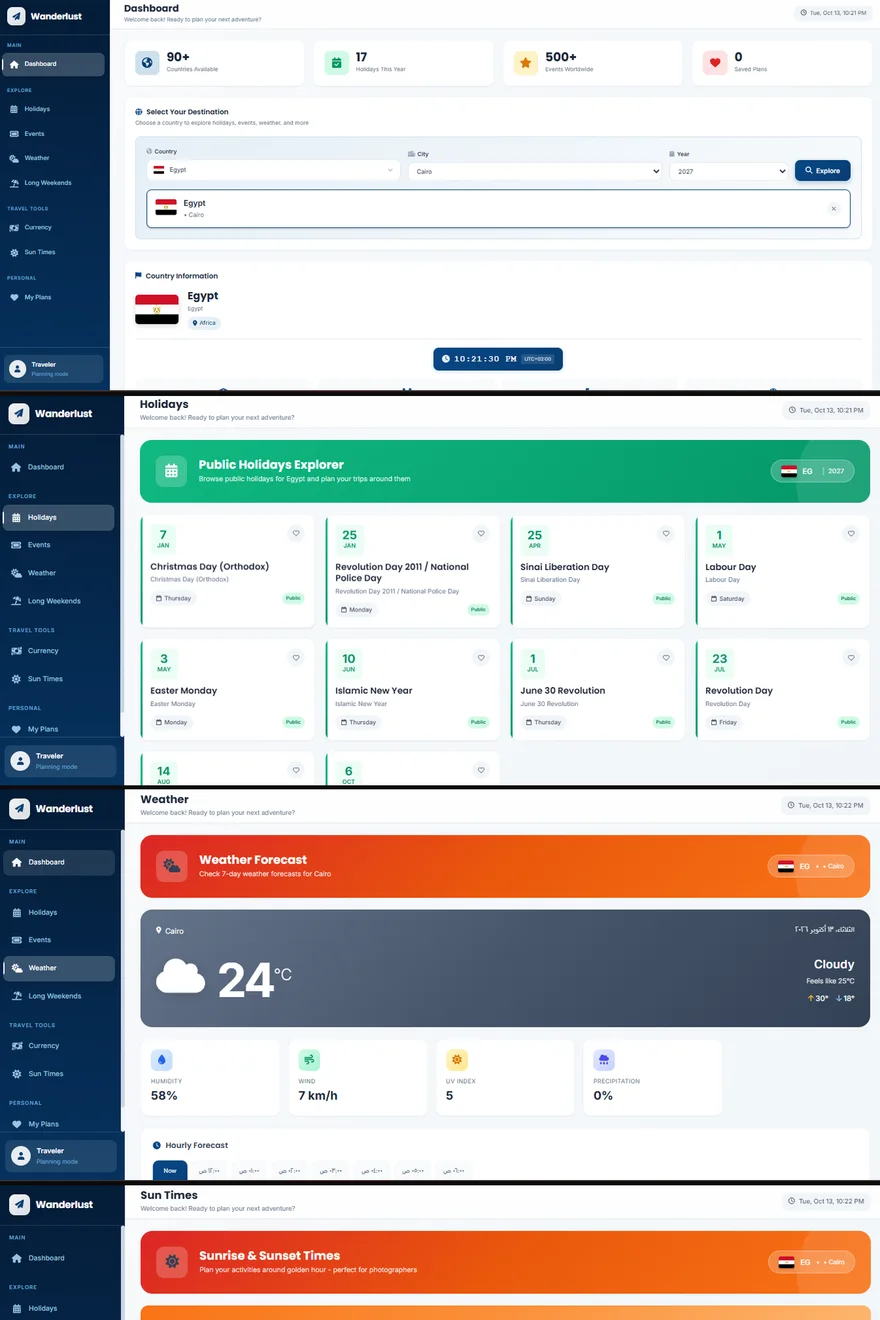The height and width of the screenshot is (1320, 880).
Task: Open Weather from the Holidays screen sidebar
Action: click(x=60, y=573)
